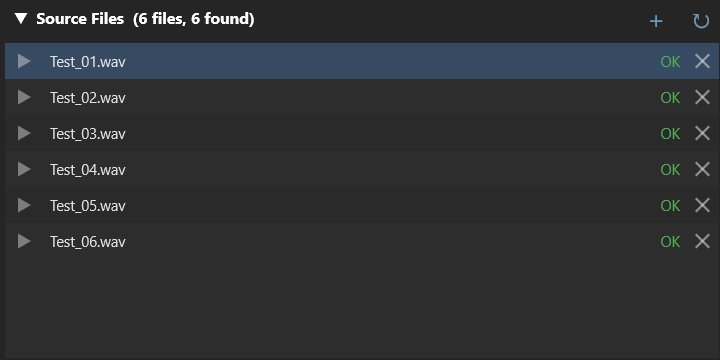The height and width of the screenshot is (360, 720).
Task: Select the Test_02.wav file name
Action: [88, 98]
